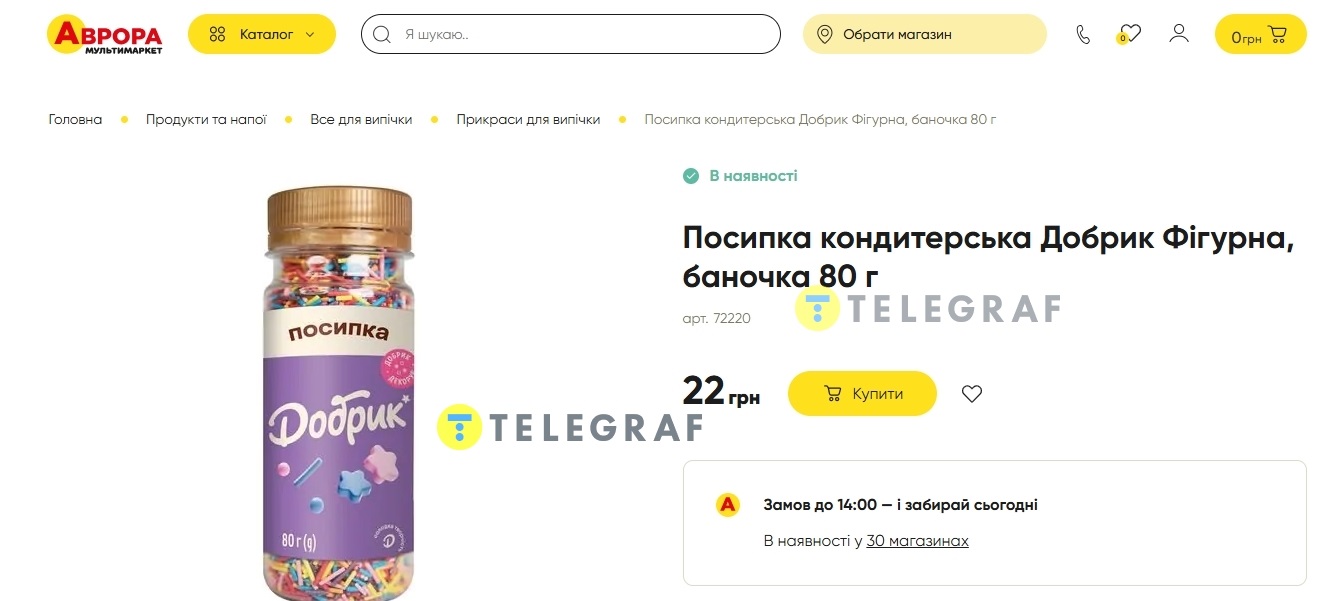This screenshot has height=601, width=1342.
Task: Open the wishlist heart icon in header
Action: click(x=1130, y=34)
